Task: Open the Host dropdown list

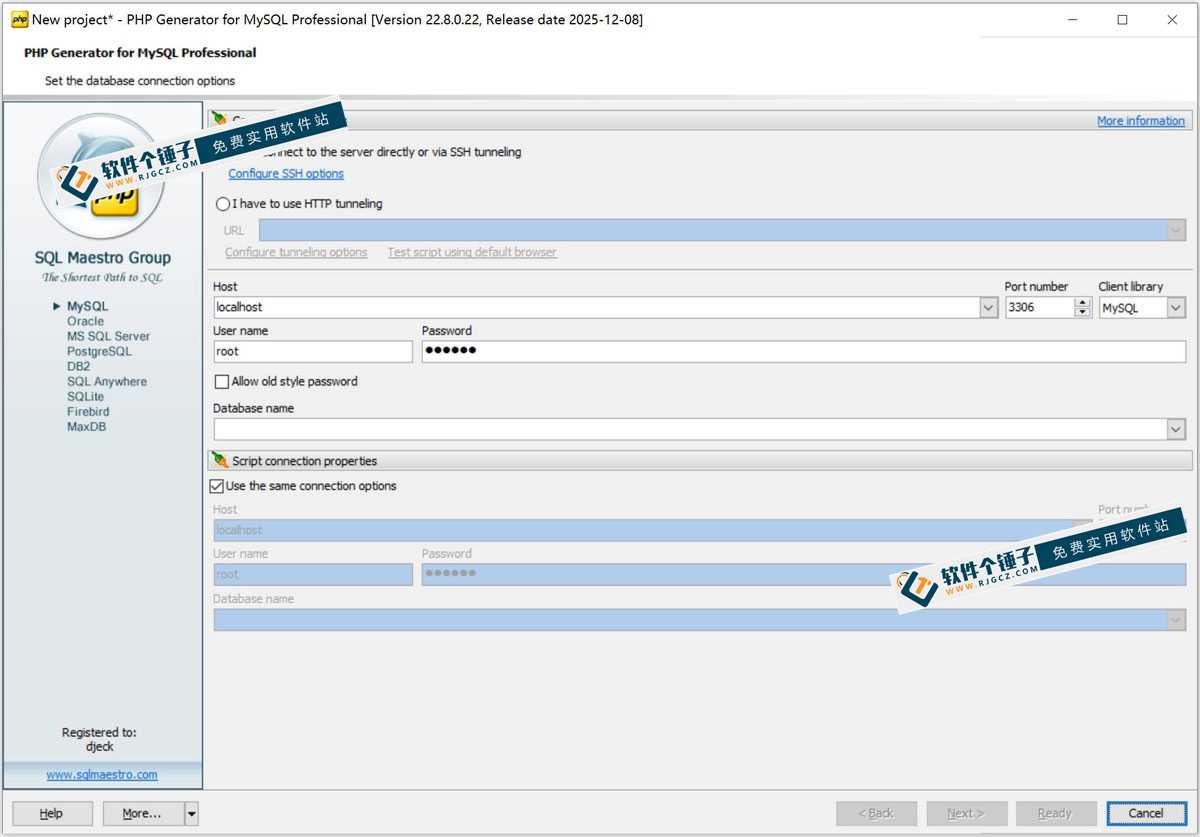Action: point(988,307)
